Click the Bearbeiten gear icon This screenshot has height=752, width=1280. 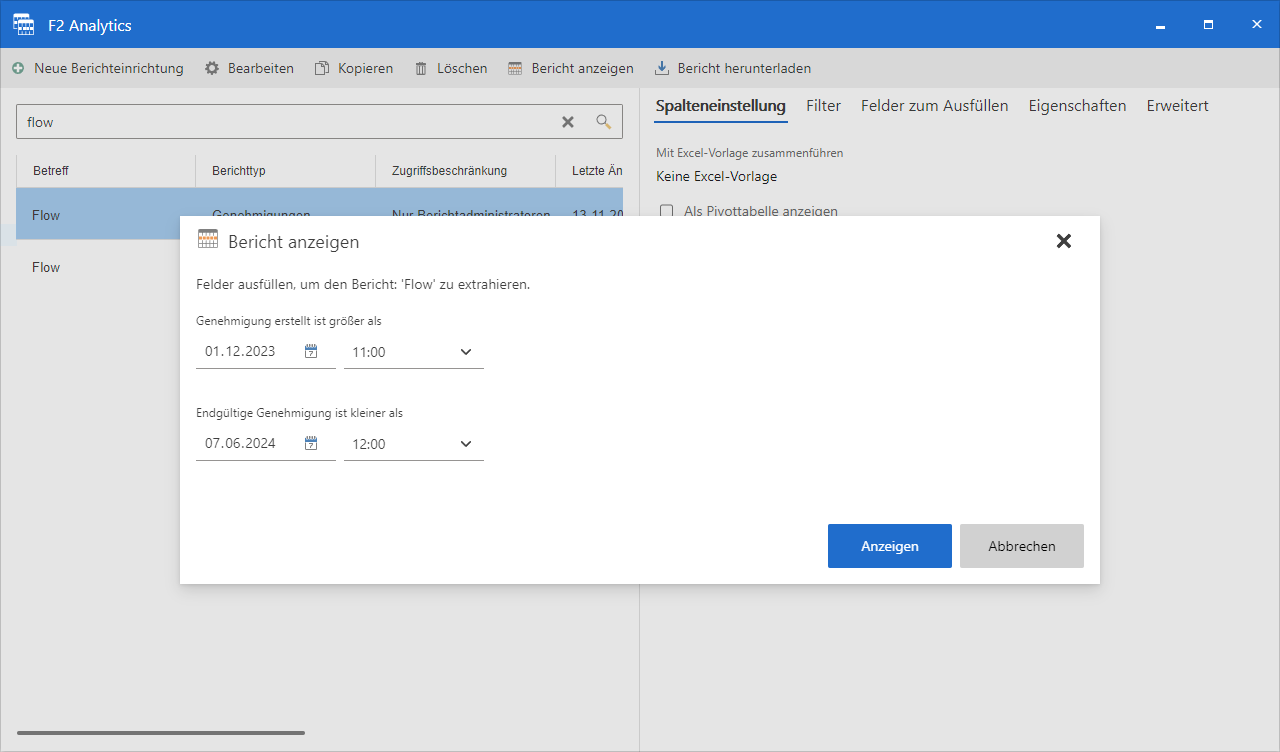click(x=212, y=69)
